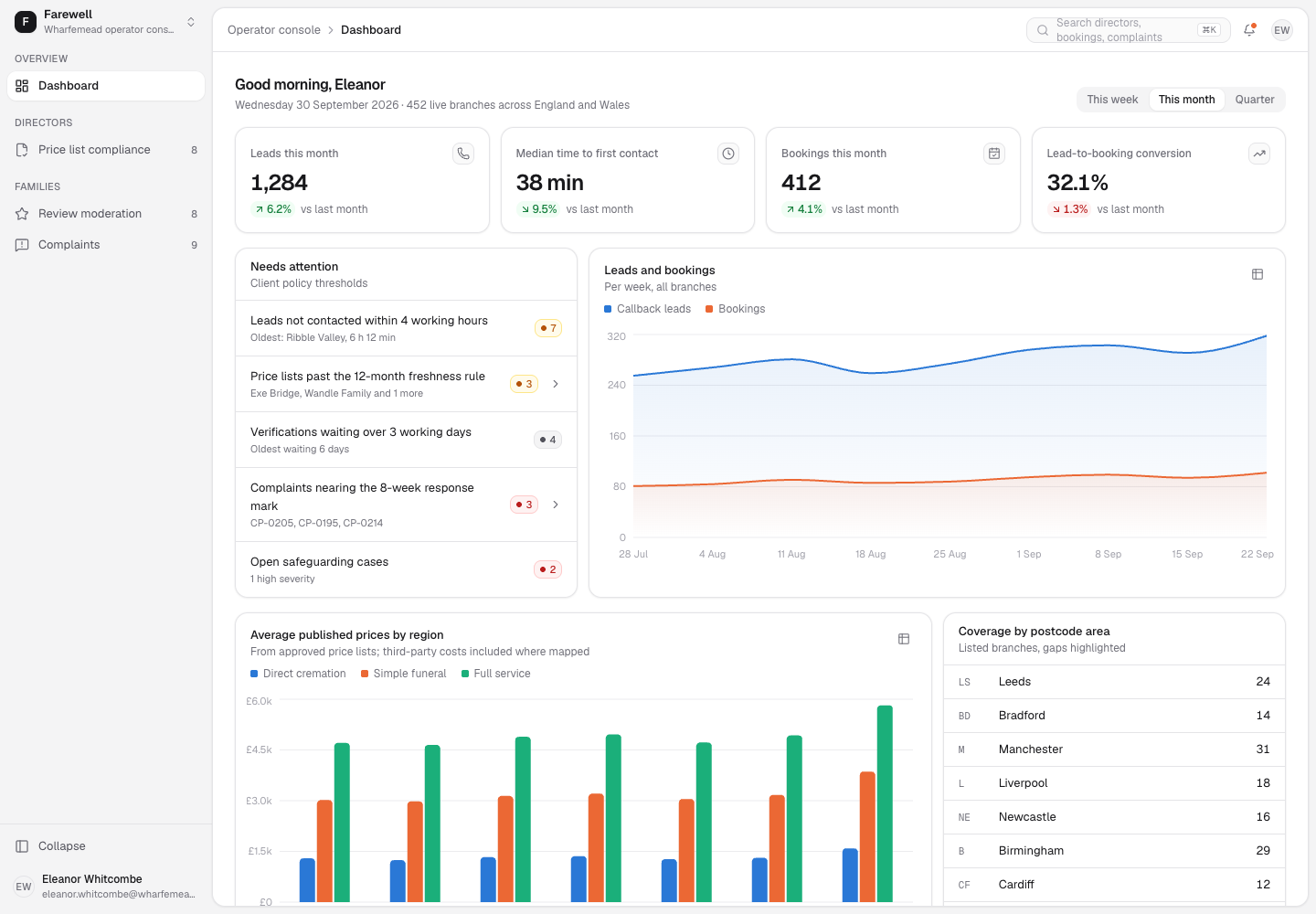Click the badge showing 7 uncontacted leads
The image size is (1316, 914).
click(548, 328)
